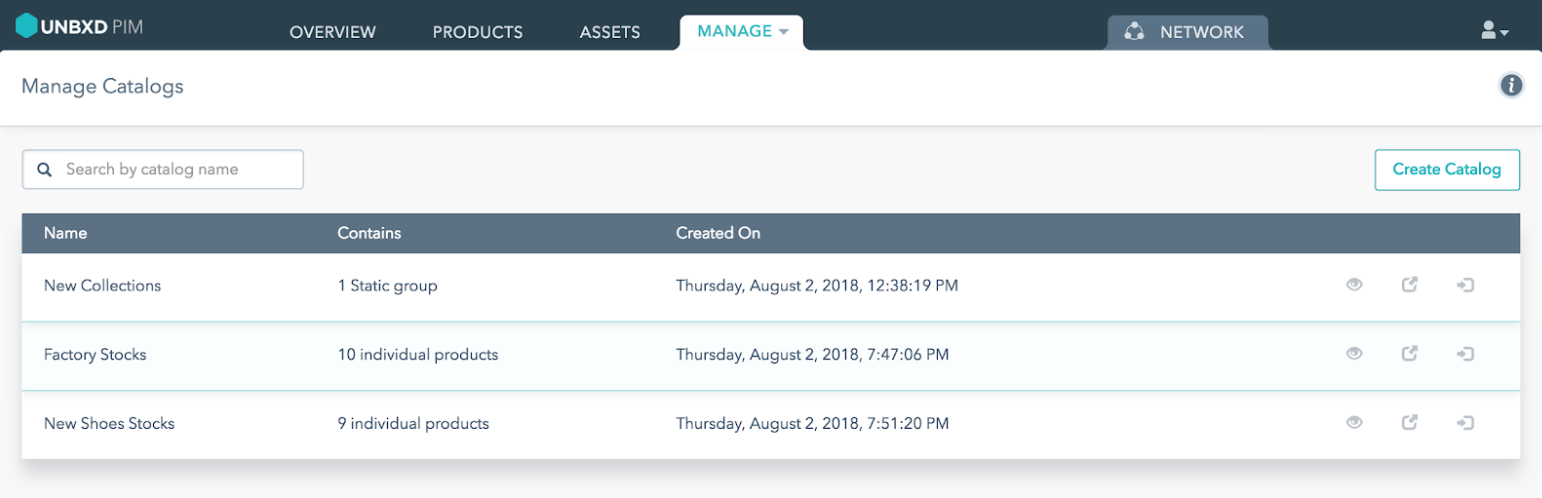Expand the Manage dropdown menu
This screenshot has height=498, width=1542.
click(742, 32)
